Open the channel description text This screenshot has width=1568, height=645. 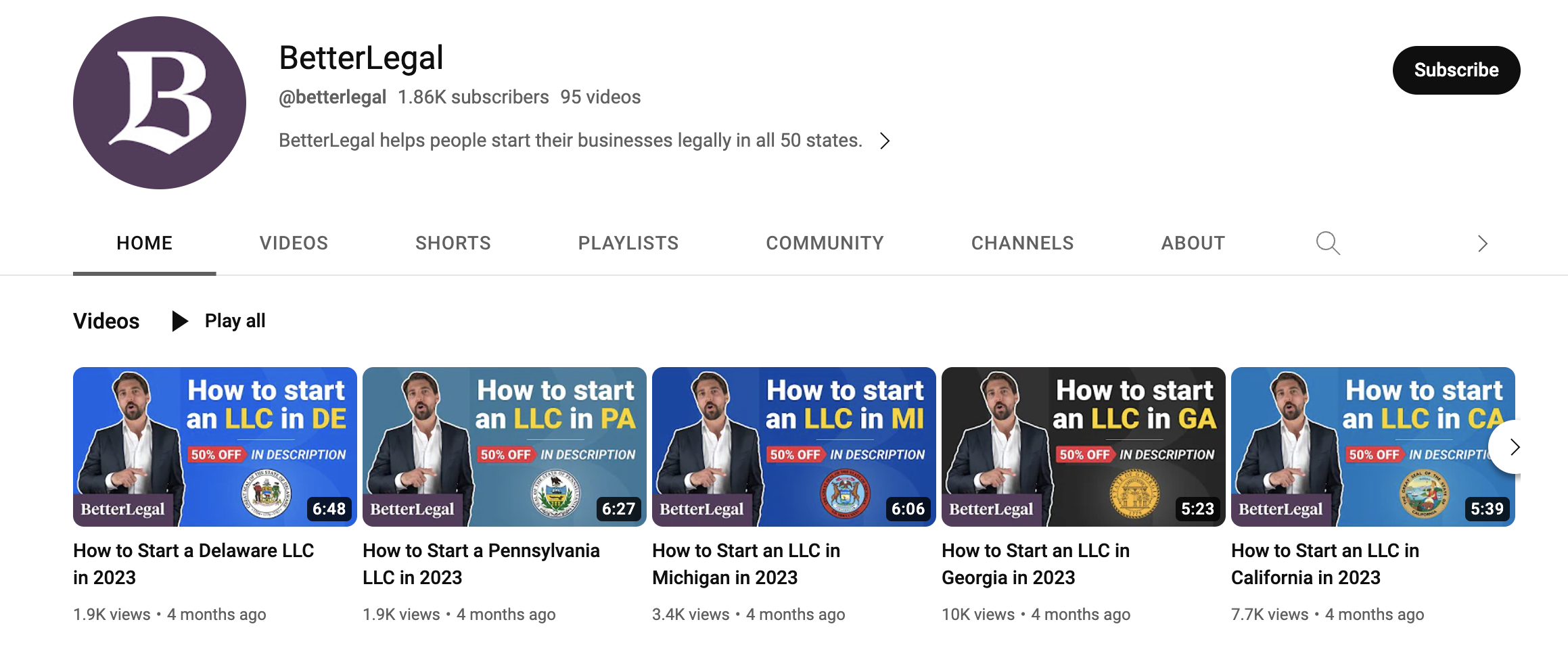coord(571,141)
